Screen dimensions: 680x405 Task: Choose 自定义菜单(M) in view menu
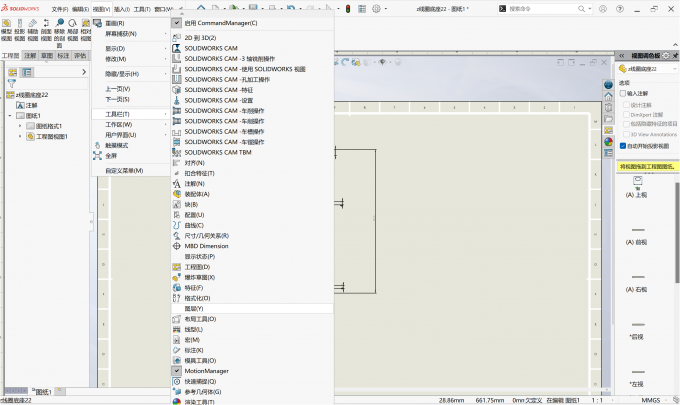pyautogui.click(x=131, y=171)
